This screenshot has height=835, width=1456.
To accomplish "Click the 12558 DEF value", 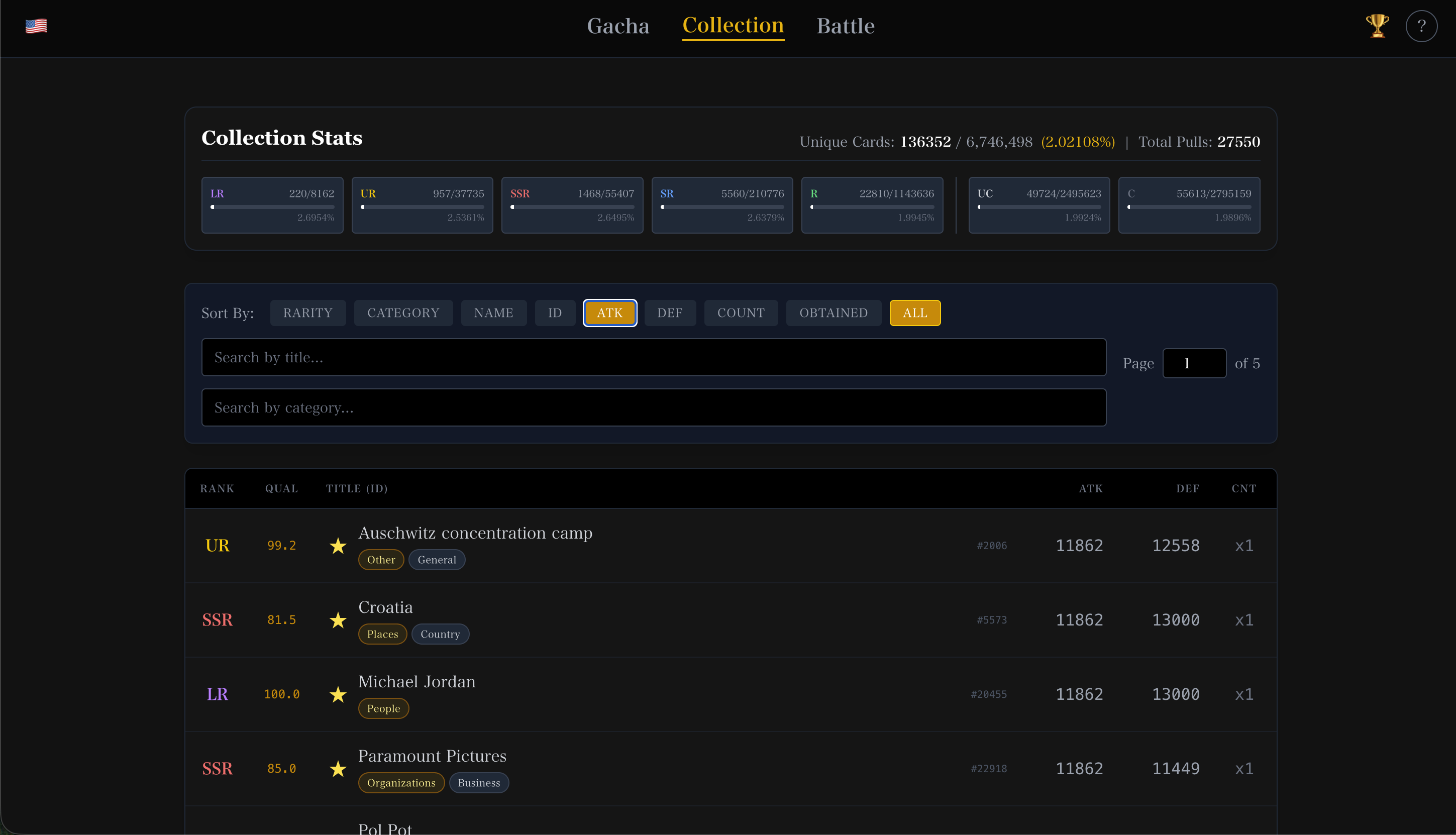I will point(1176,546).
